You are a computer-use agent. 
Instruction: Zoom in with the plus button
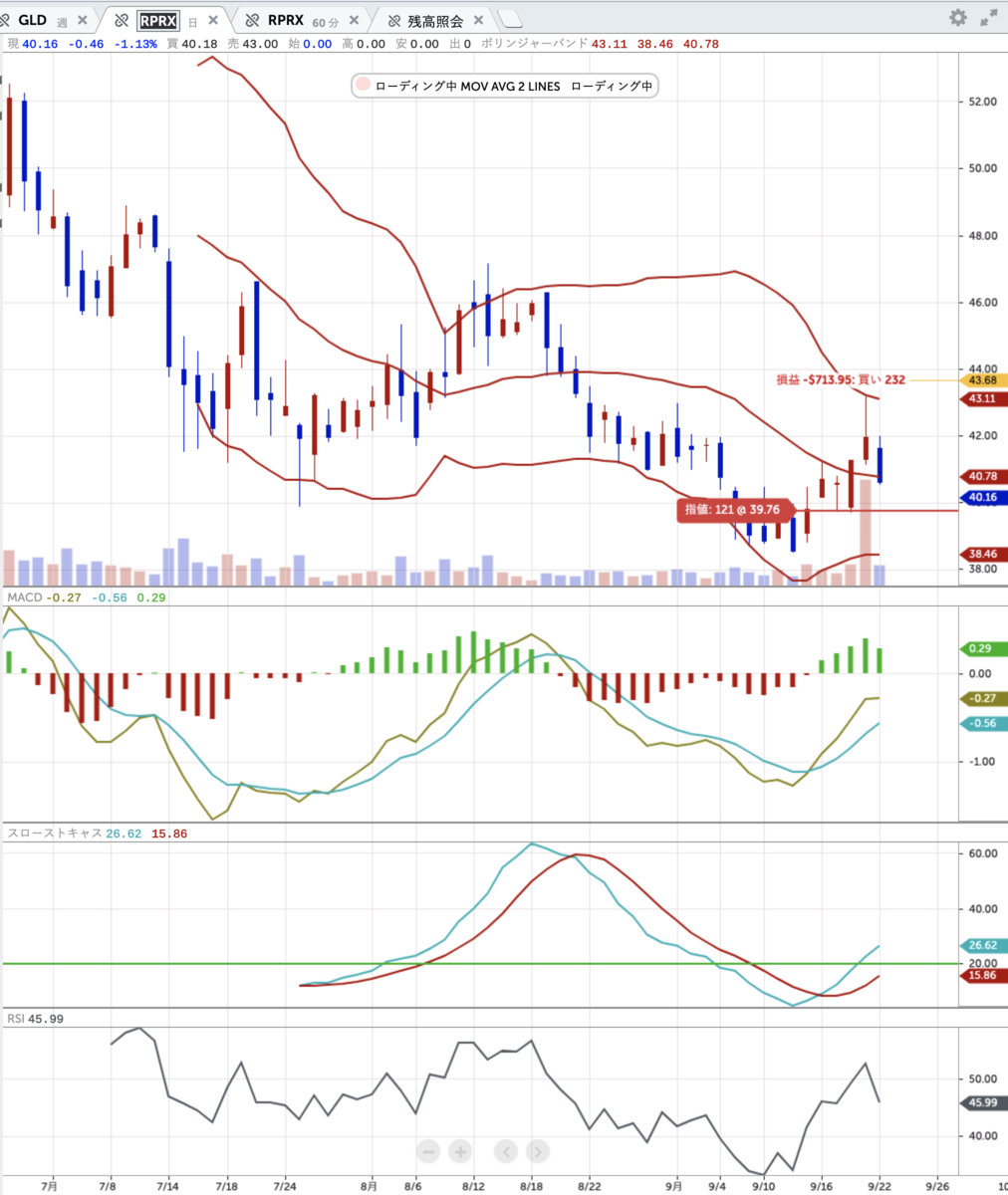460,1151
